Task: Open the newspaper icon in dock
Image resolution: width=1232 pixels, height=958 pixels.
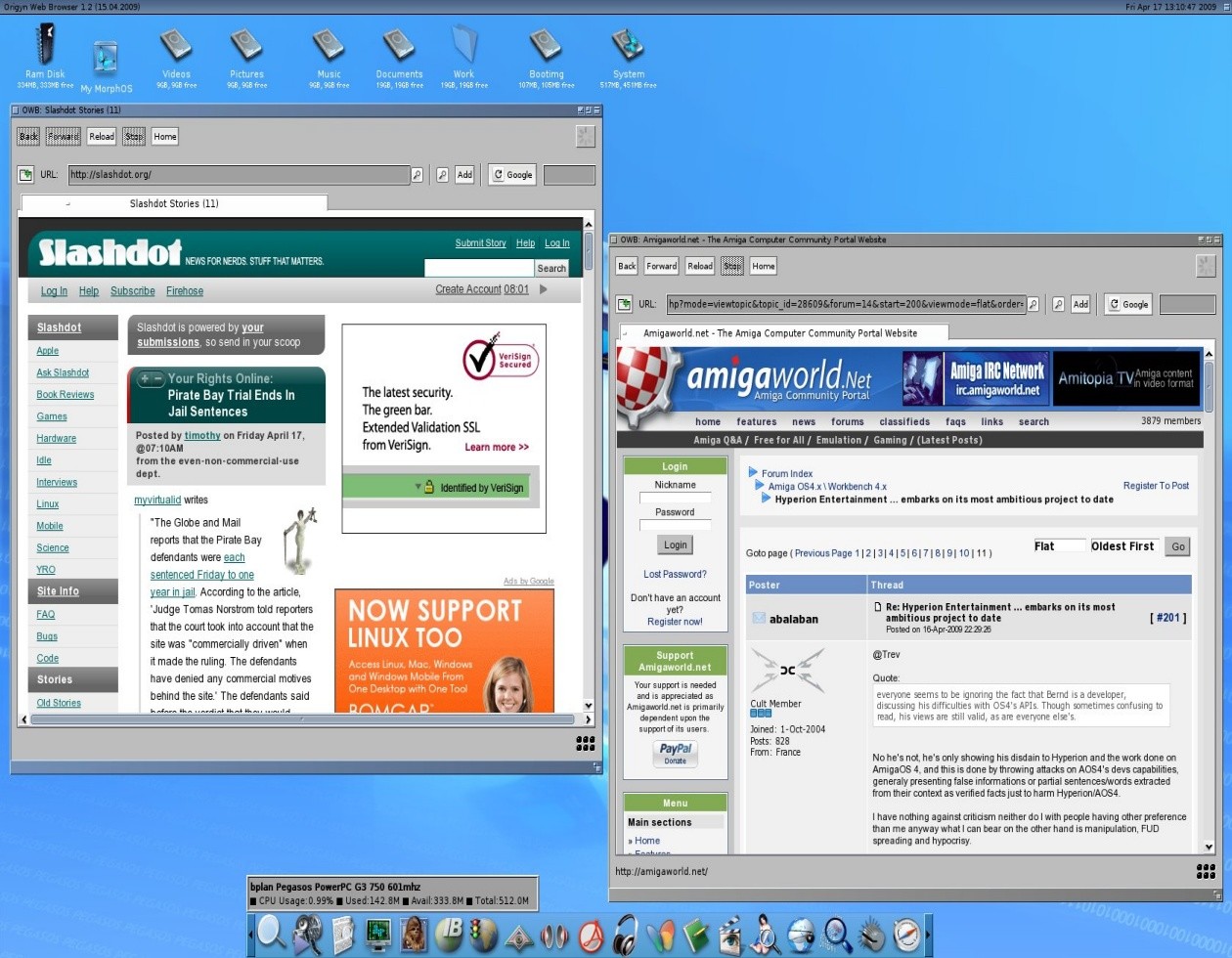Action: click(342, 935)
